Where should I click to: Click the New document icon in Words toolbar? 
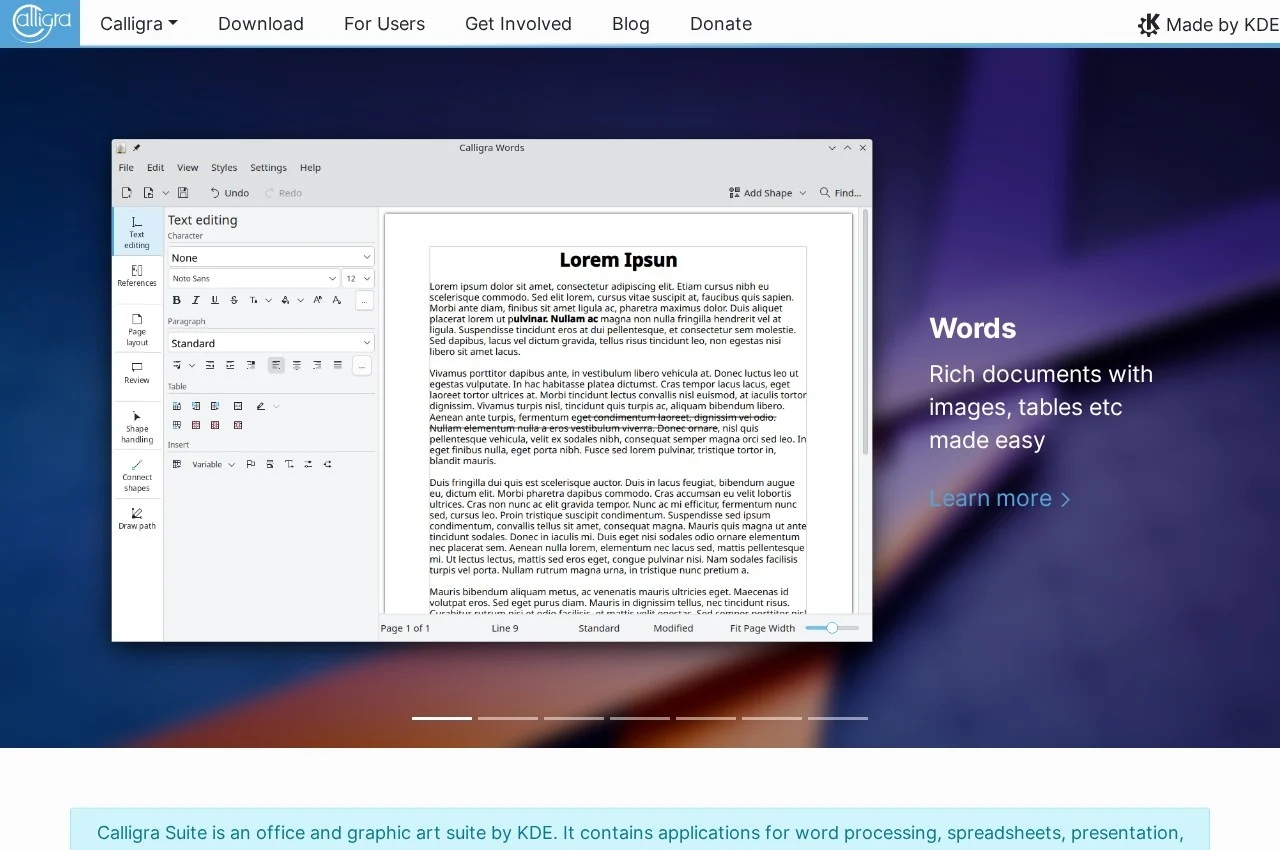click(127, 193)
